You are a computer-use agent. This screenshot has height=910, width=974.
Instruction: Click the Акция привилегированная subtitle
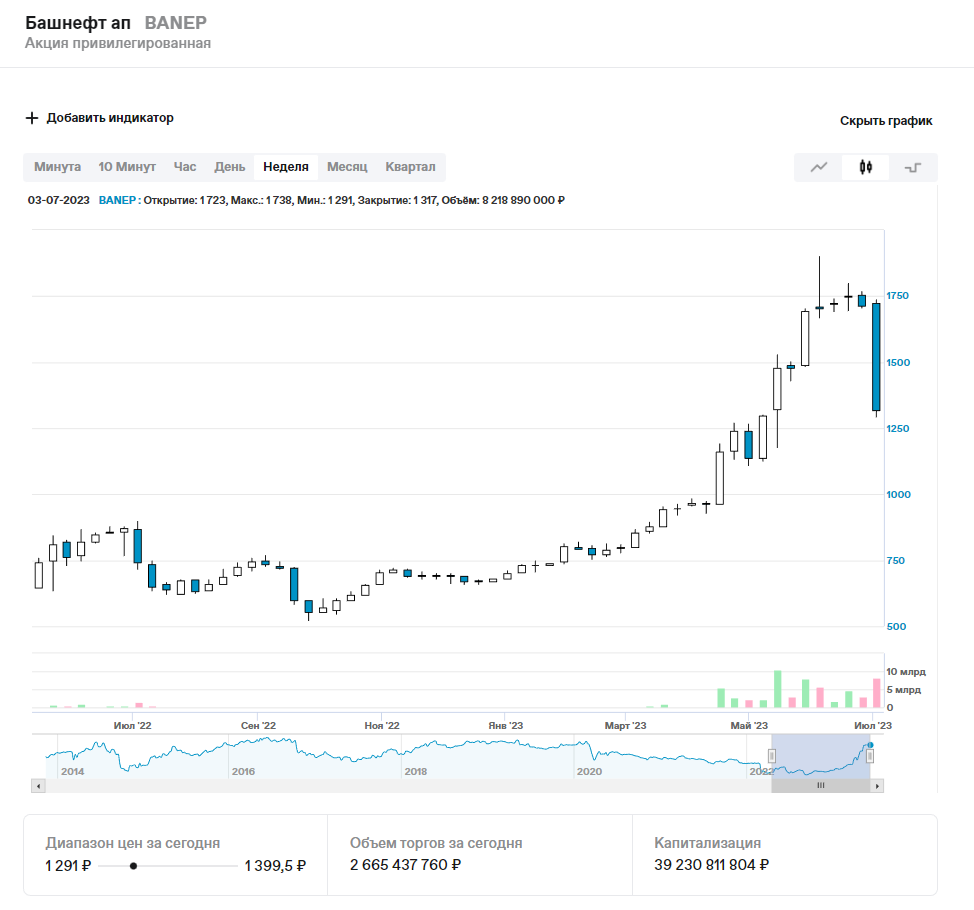pyautogui.click(x=117, y=43)
